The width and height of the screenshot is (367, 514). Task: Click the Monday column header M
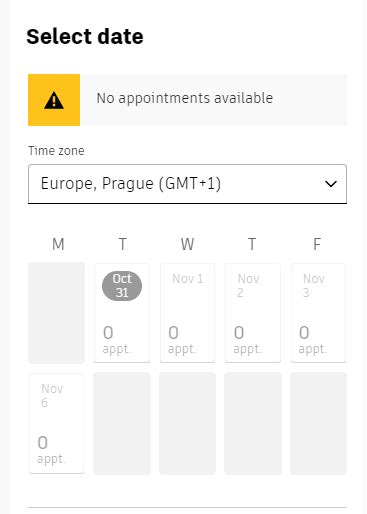click(58, 244)
